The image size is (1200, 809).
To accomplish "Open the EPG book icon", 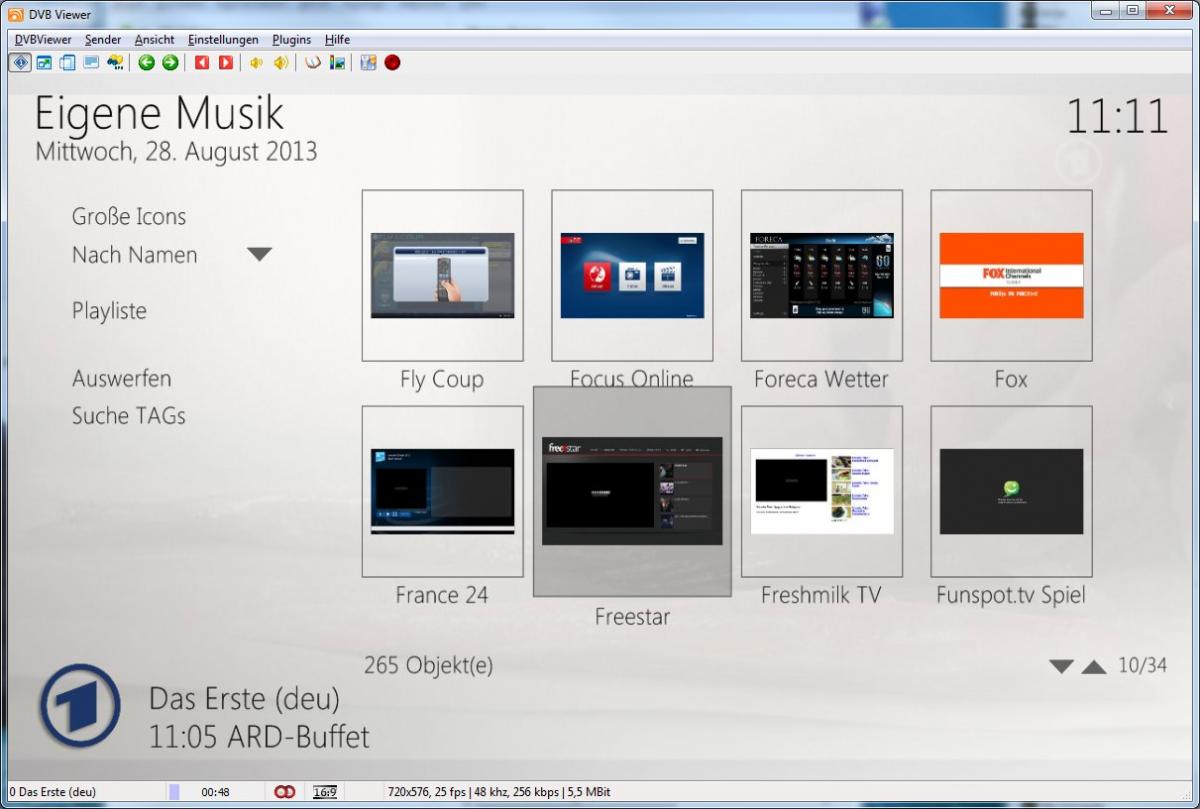I will click(313, 62).
